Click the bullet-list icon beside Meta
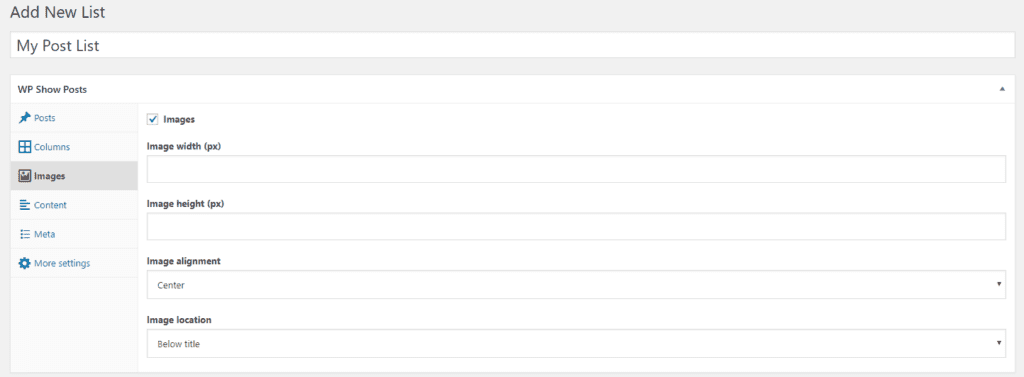Viewport: 1024px width, 377px height. [25, 234]
